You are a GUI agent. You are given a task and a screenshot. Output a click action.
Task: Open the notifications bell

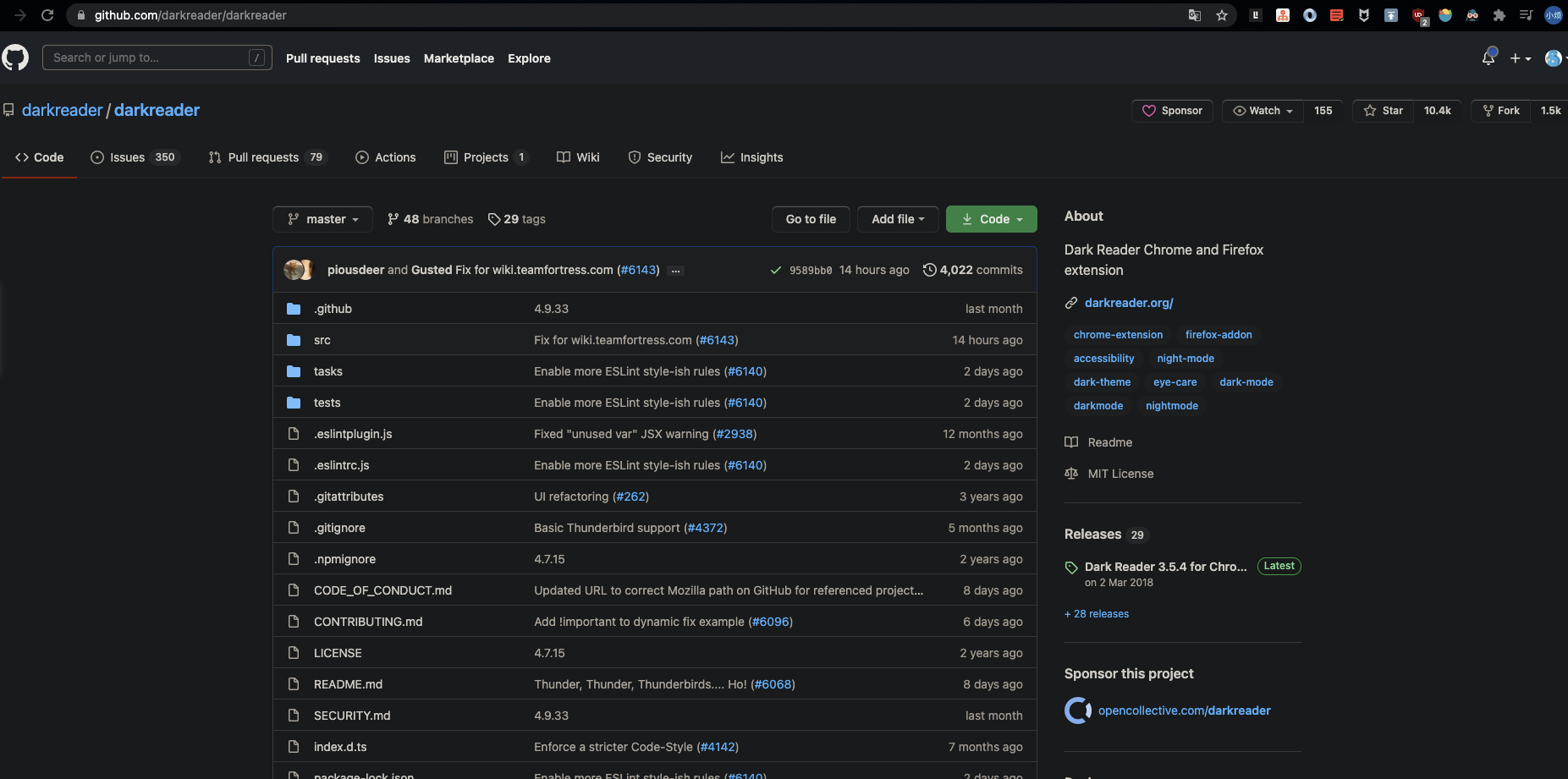tap(1488, 58)
